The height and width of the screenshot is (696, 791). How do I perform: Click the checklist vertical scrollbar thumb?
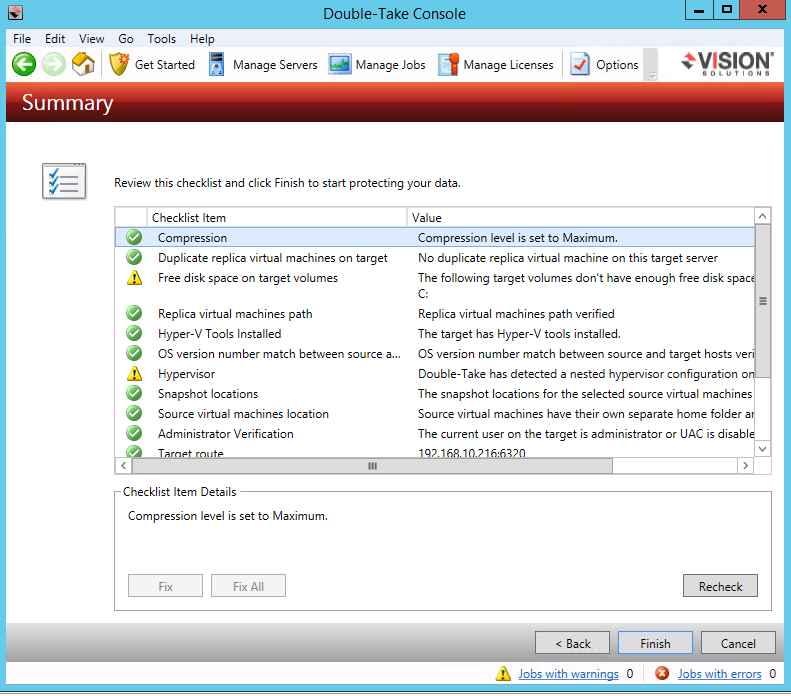[763, 301]
